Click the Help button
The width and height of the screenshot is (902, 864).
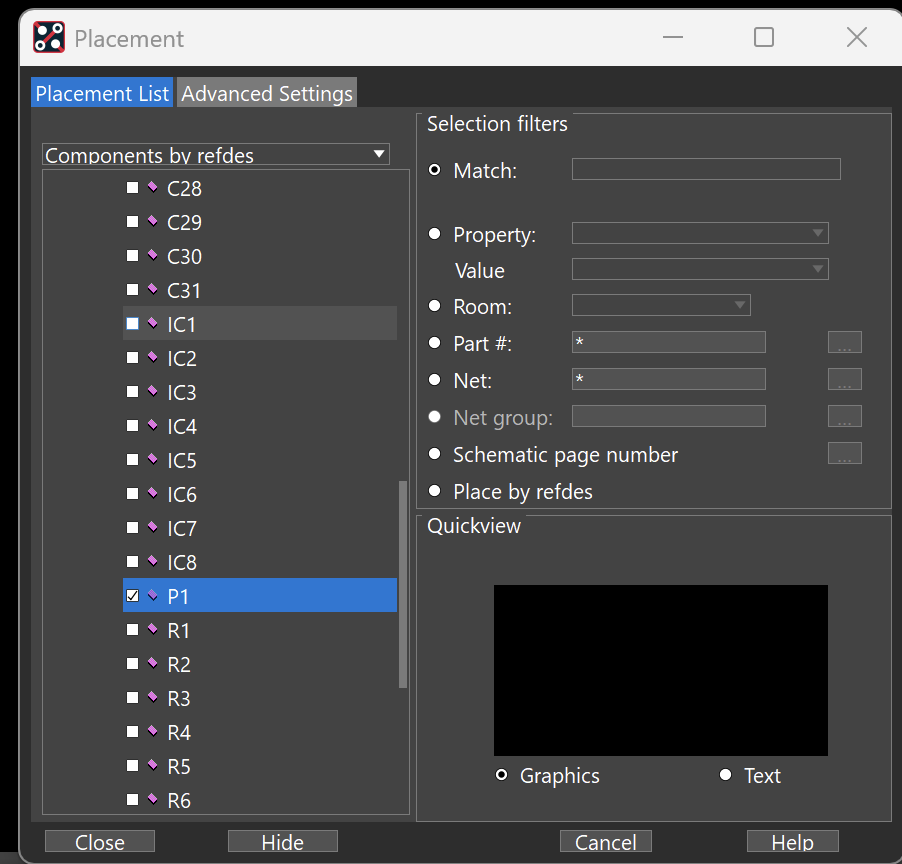[792, 842]
